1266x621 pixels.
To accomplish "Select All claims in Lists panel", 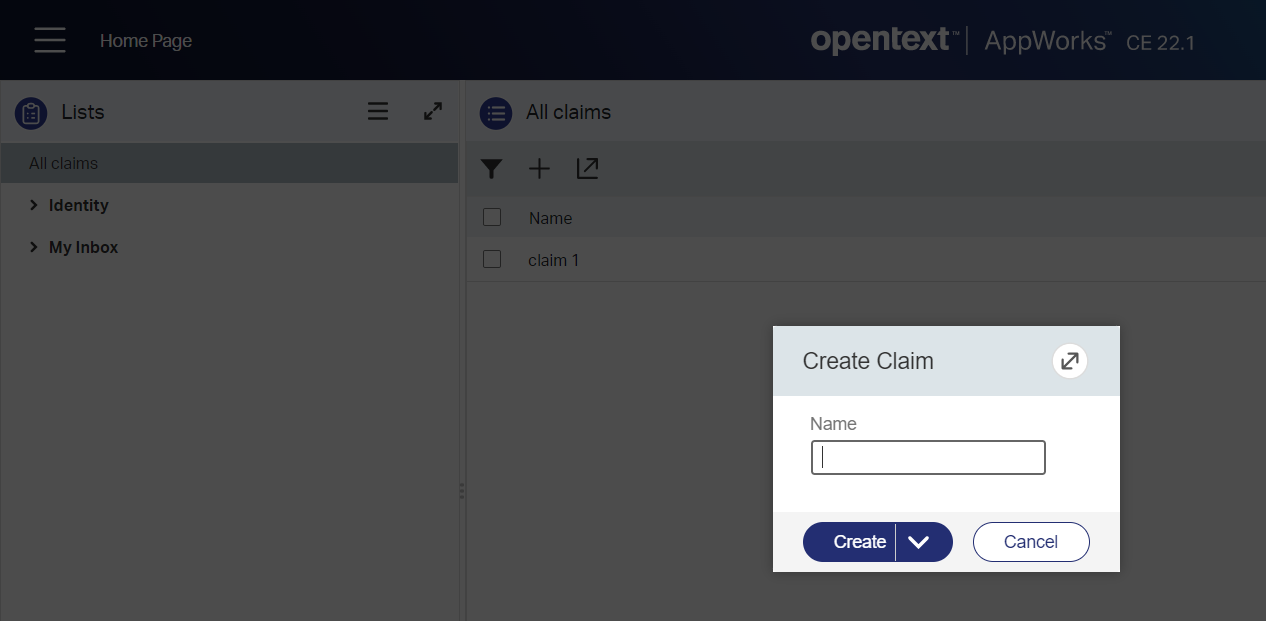I will [64, 163].
